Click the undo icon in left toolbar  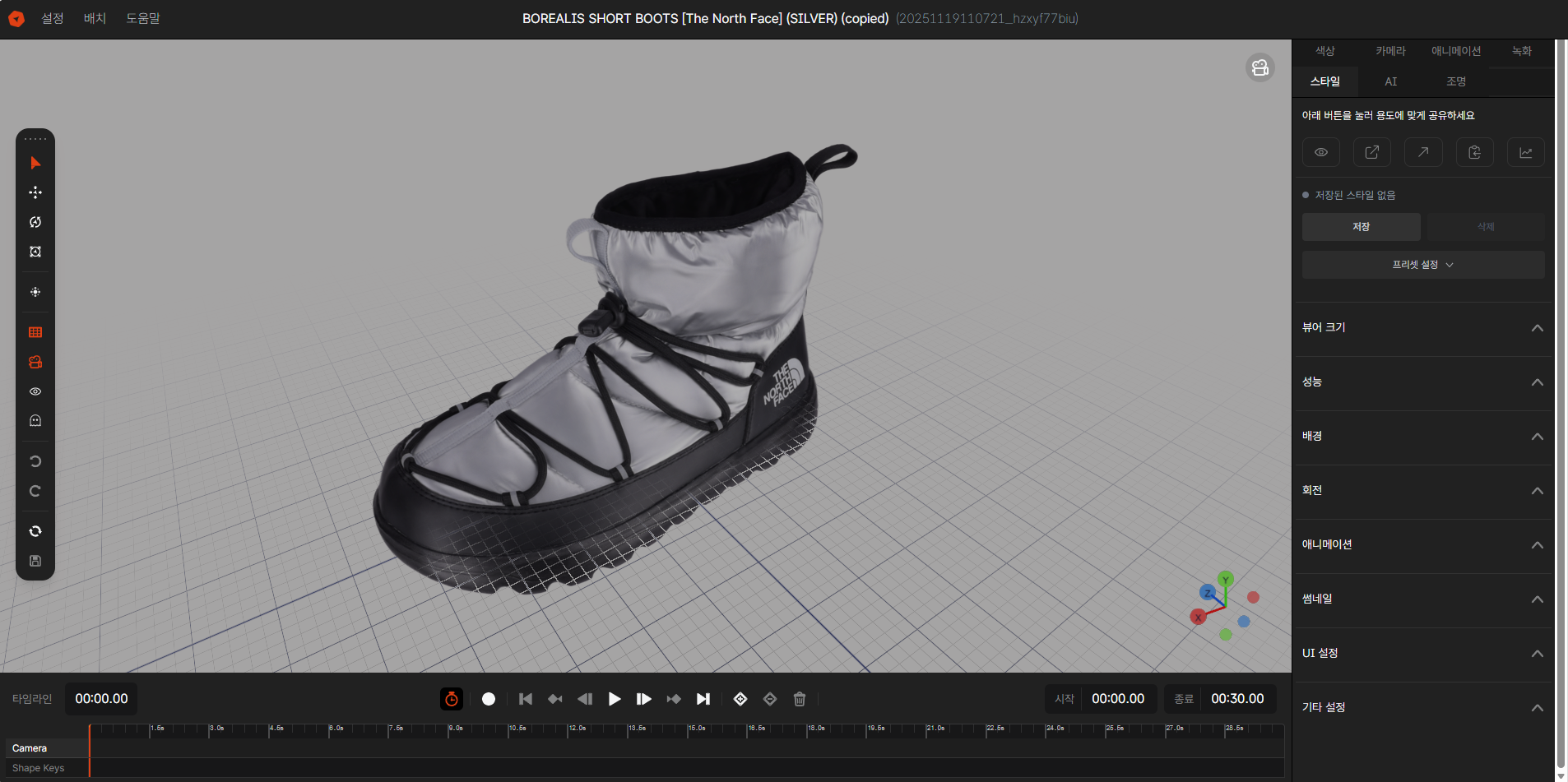click(x=35, y=460)
